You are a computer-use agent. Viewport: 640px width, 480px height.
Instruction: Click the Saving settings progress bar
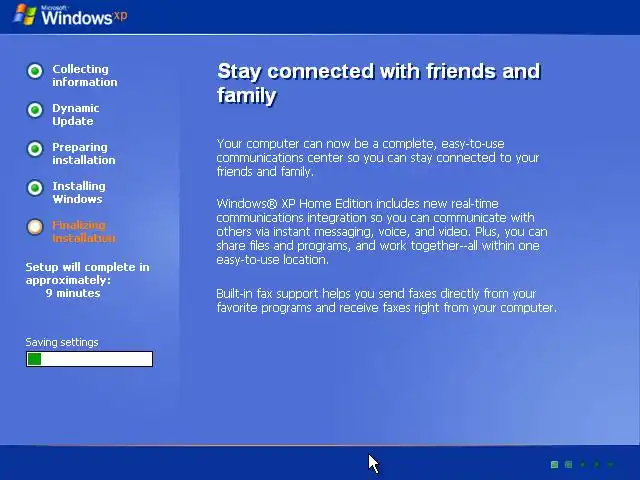click(89, 359)
